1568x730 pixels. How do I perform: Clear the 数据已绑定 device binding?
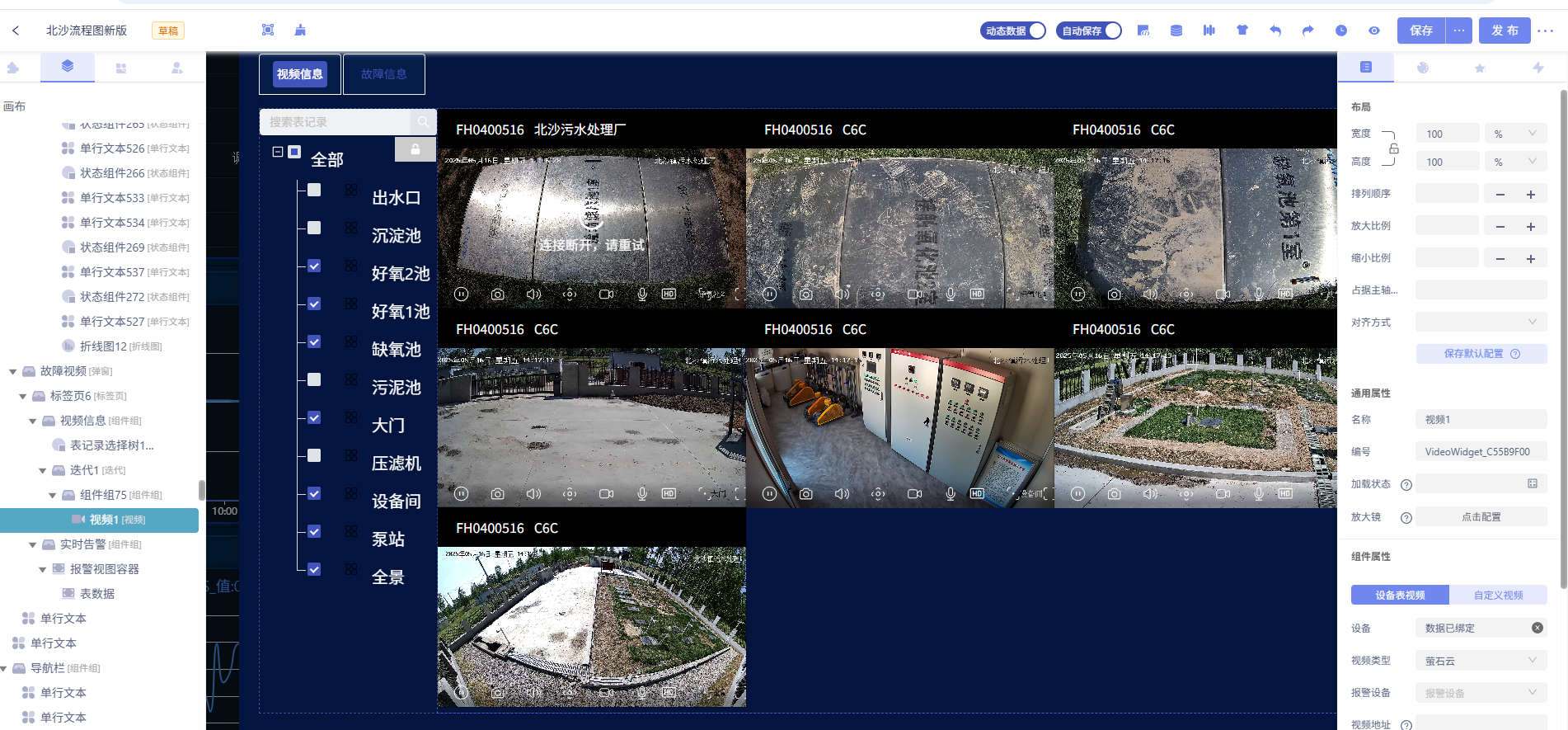(1537, 628)
